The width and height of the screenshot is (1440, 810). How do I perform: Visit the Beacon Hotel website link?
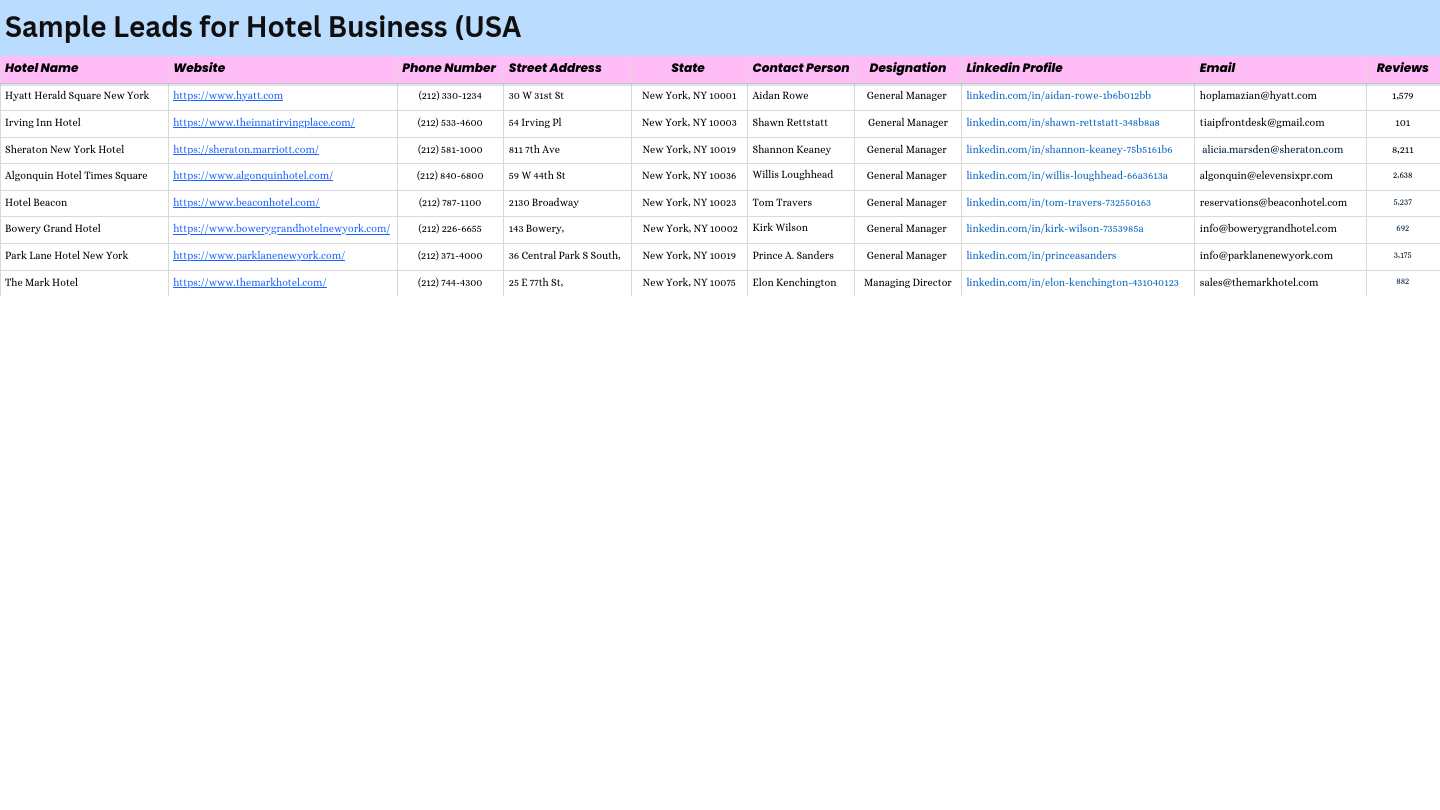tap(246, 202)
